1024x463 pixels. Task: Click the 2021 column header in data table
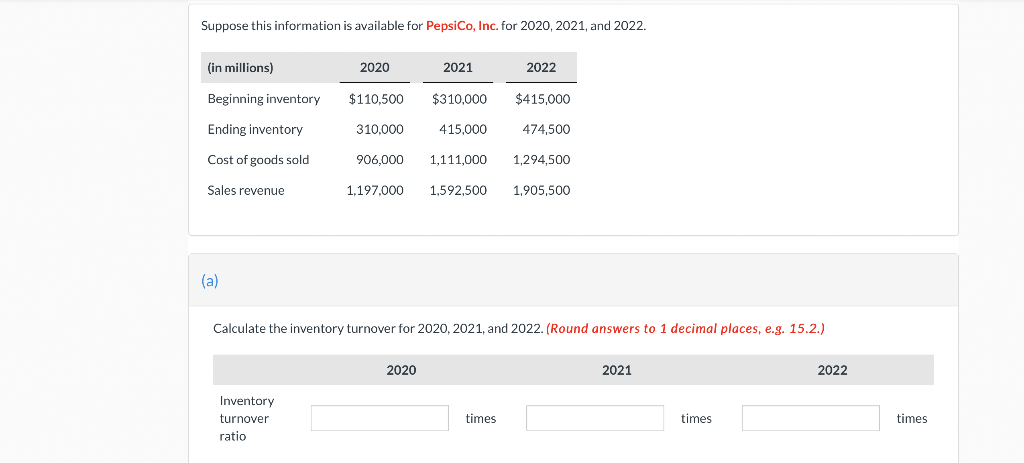click(458, 67)
